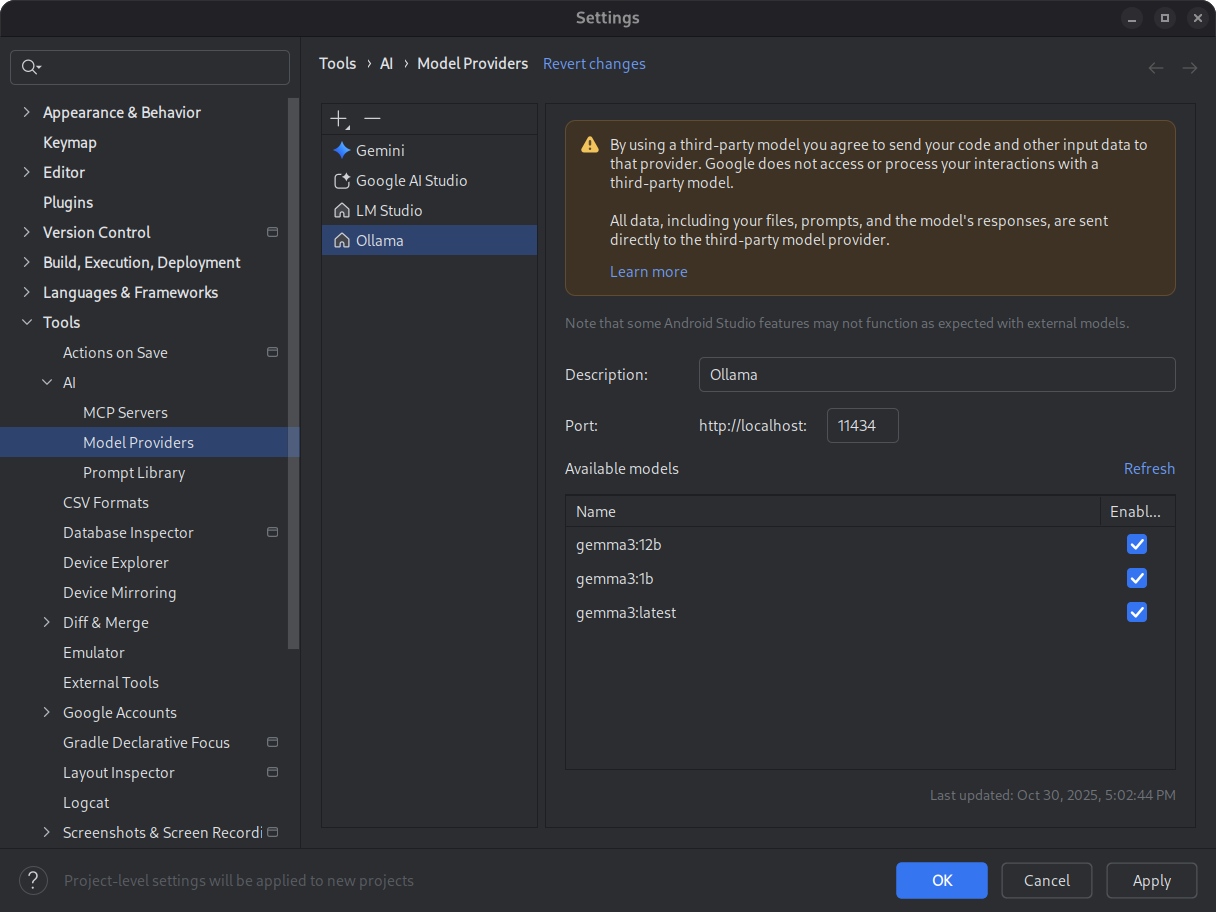The image size is (1216, 912).
Task: Collapse the Tools section
Action: 26,322
